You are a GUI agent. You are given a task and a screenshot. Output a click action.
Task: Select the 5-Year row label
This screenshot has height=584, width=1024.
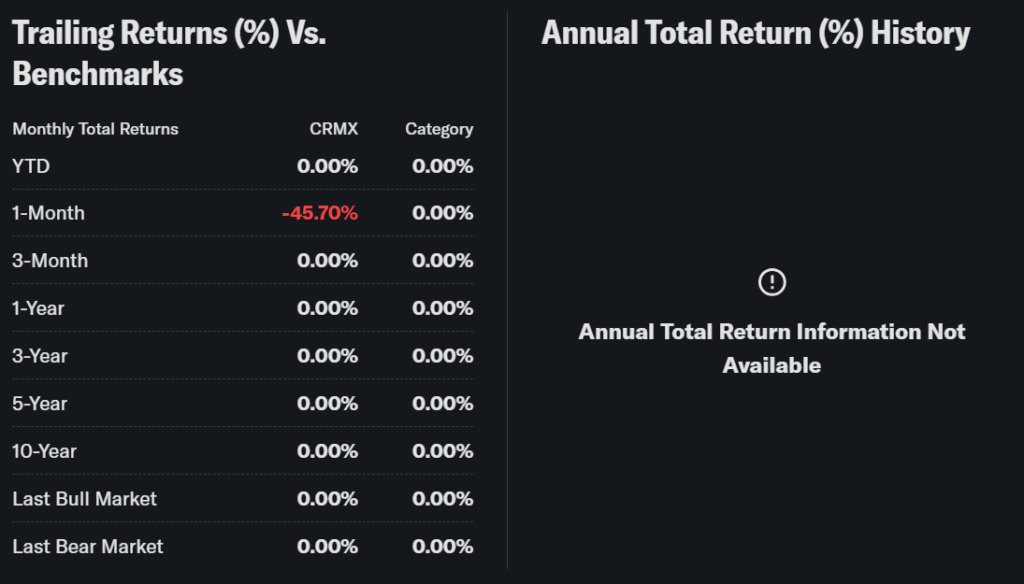(40, 403)
